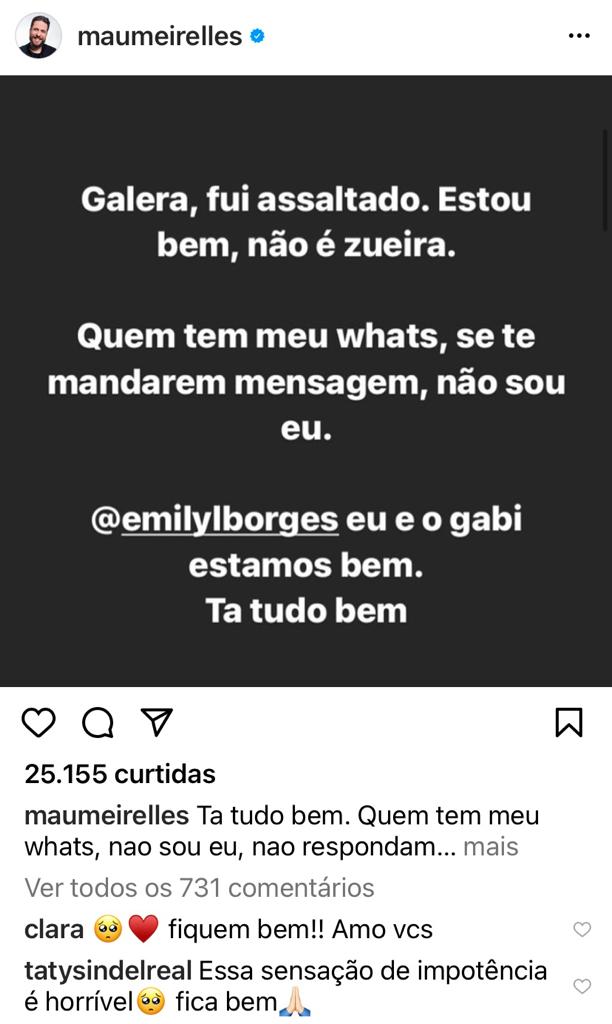Like tatysindelreal's comment with small heart
The height and width of the screenshot is (1024, 612).
click(x=582, y=985)
